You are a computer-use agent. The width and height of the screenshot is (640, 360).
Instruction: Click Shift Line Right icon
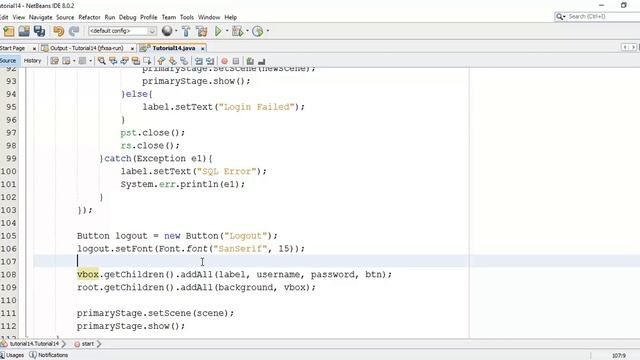coord(210,61)
